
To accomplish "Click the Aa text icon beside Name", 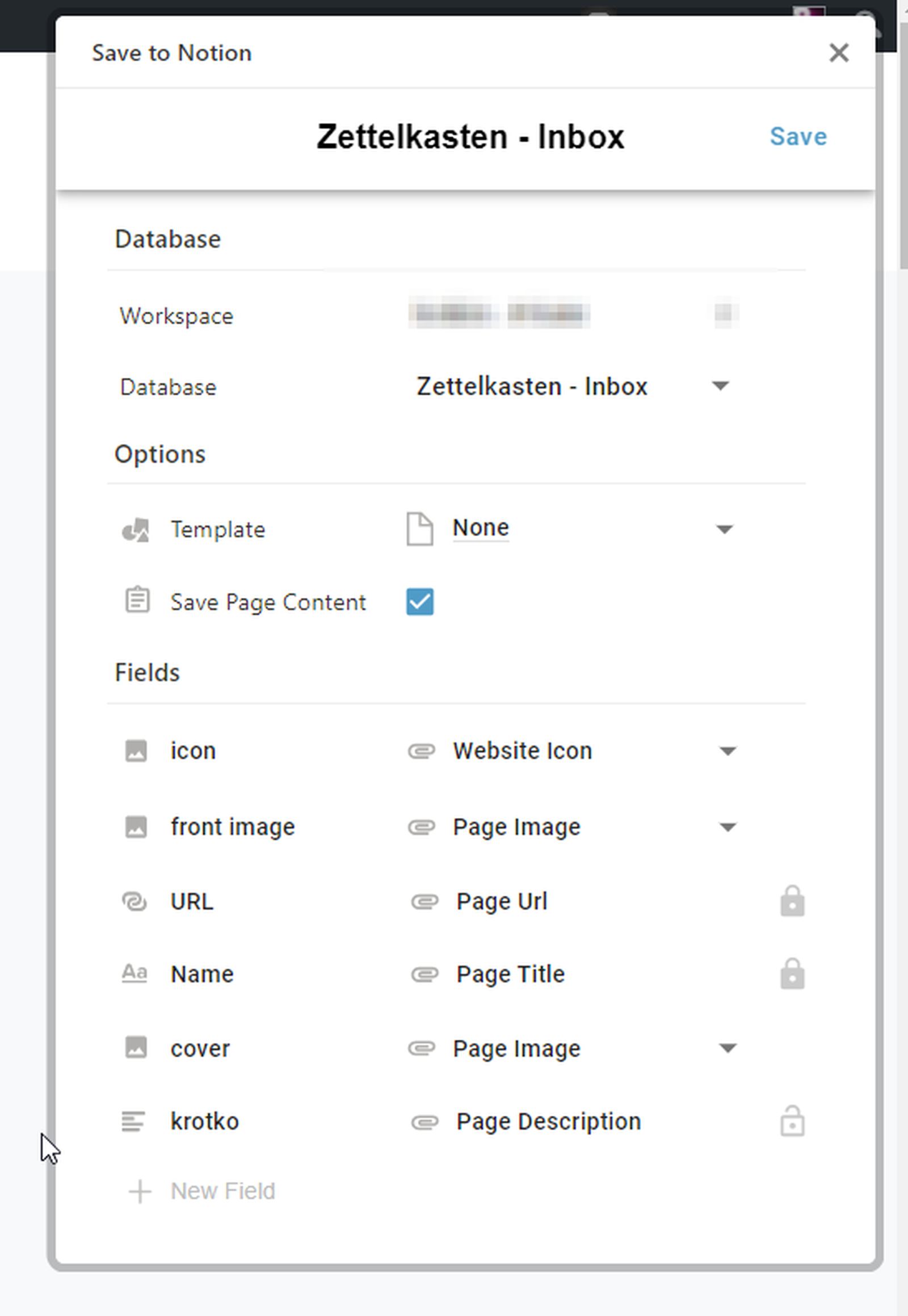I will pyautogui.click(x=135, y=973).
